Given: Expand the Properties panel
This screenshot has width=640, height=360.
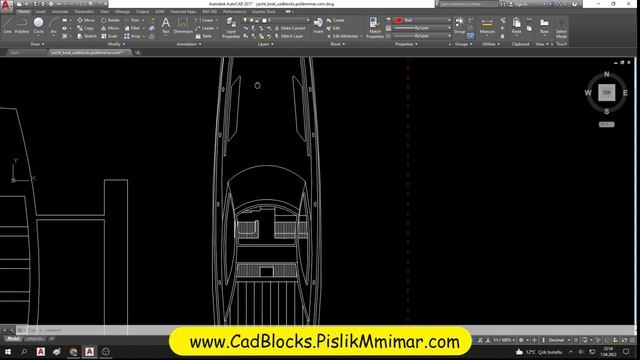Looking at the screenshot, I should click(406, 44).
